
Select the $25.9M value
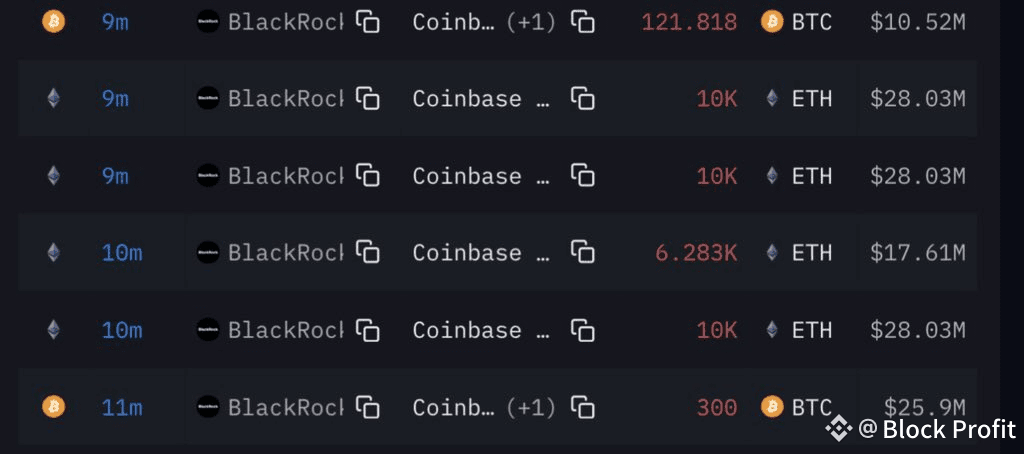tap(924, 408)
